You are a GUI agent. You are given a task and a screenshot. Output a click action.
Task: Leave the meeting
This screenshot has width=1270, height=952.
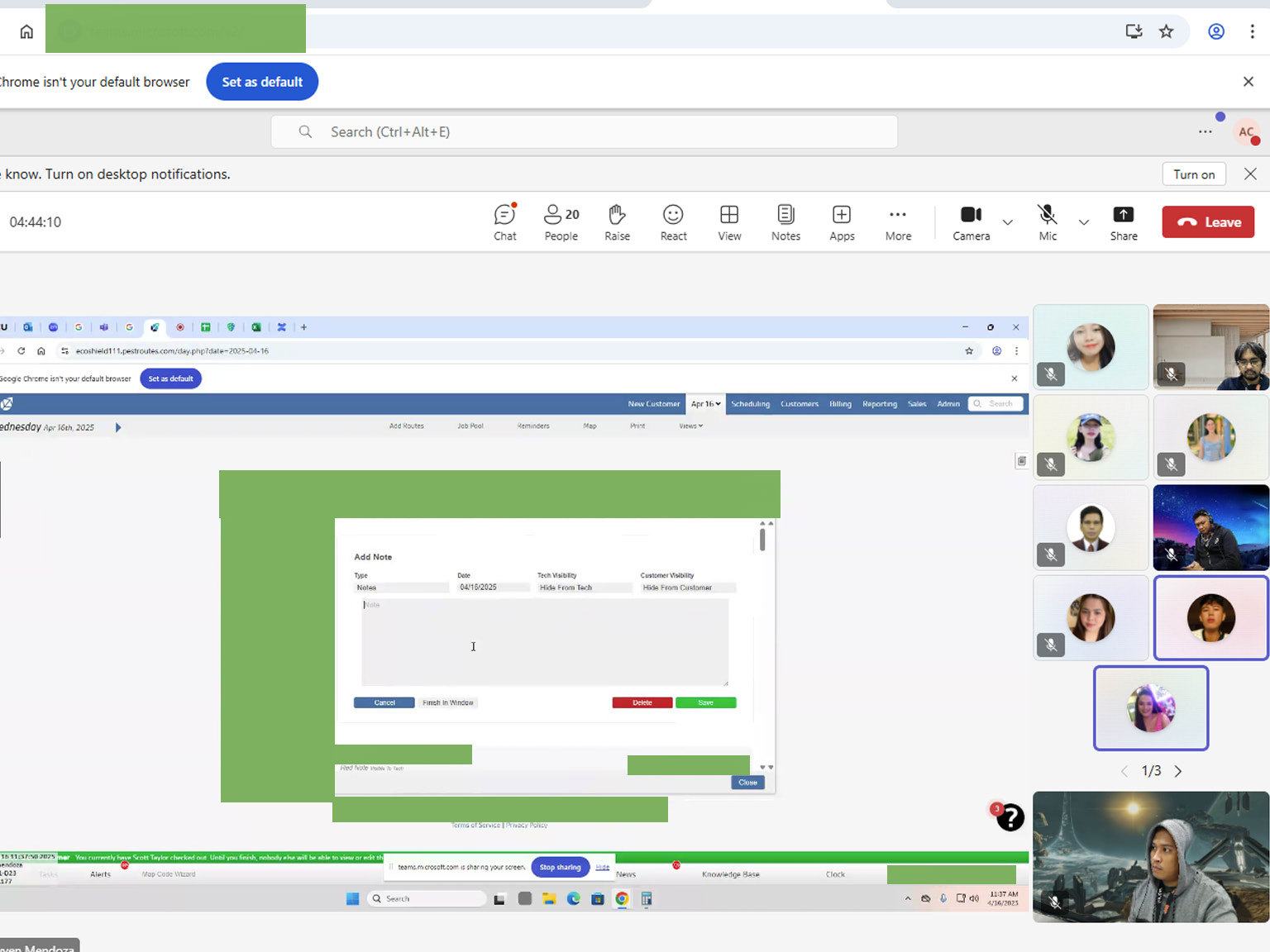[1208, 222]
